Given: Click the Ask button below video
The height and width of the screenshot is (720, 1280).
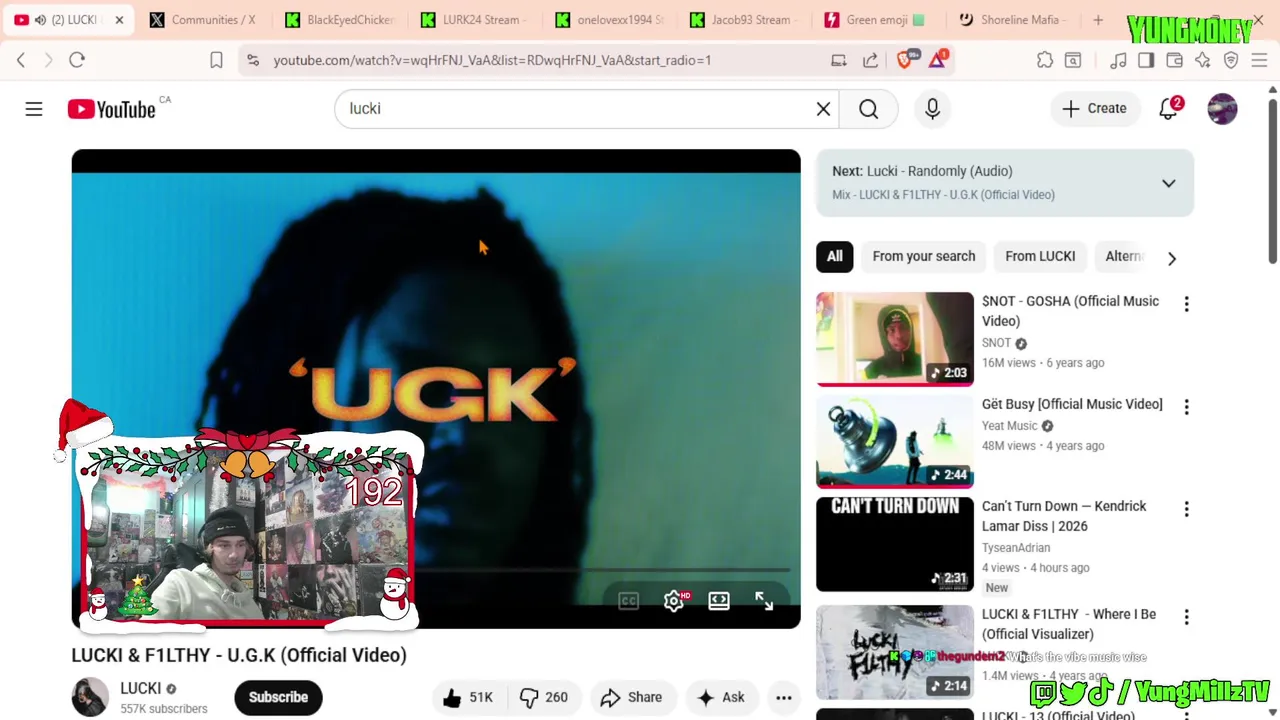Looking at the screenshot, I should click(721, 697).
